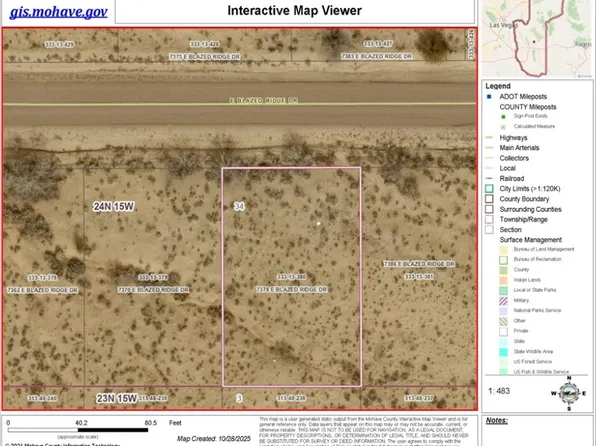The image size is (596, 446).
Task: Click the Main Arterials line symbol
Action: pos(490,148)
